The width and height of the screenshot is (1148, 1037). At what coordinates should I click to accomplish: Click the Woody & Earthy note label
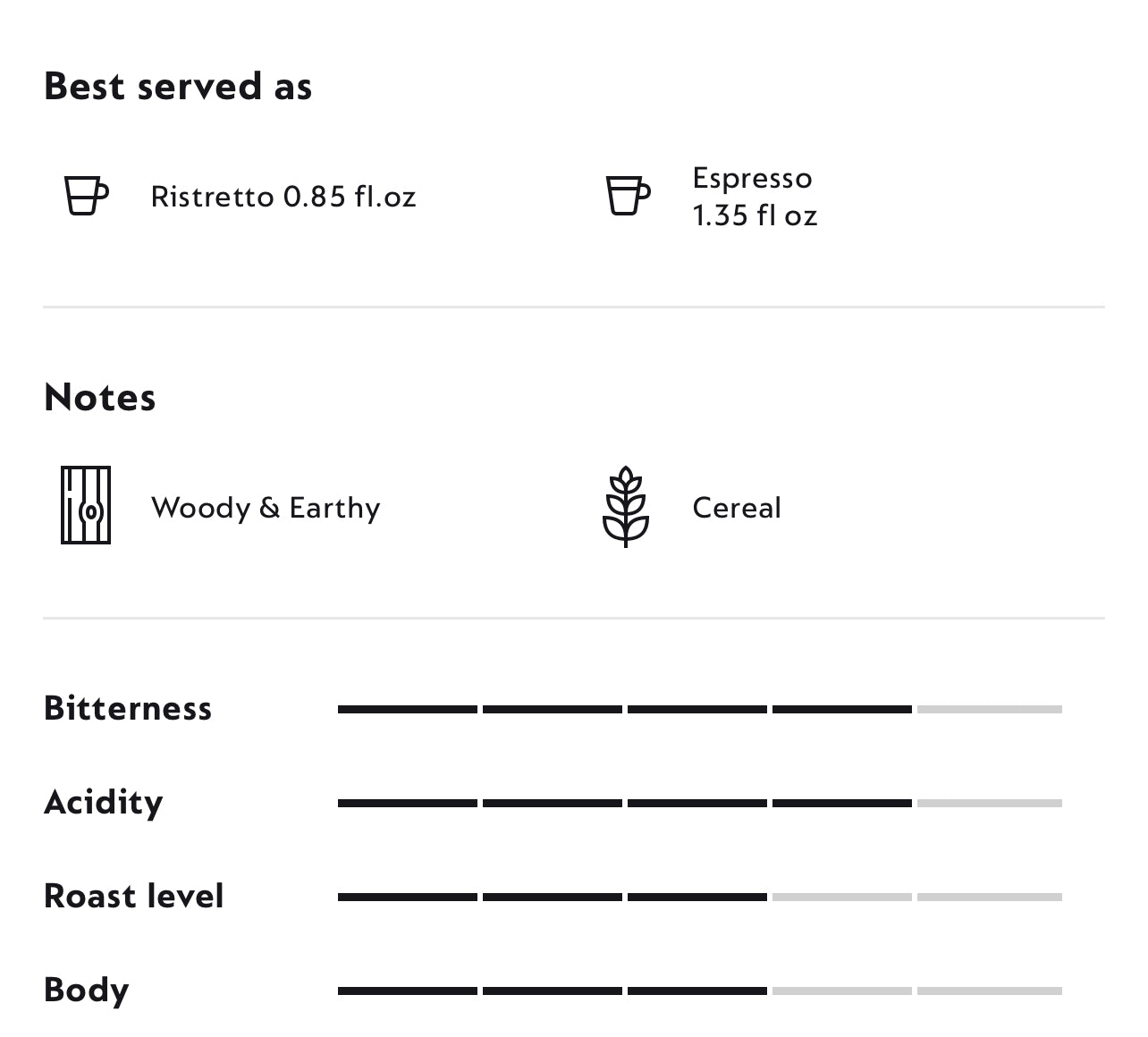[x=266, y=508]
